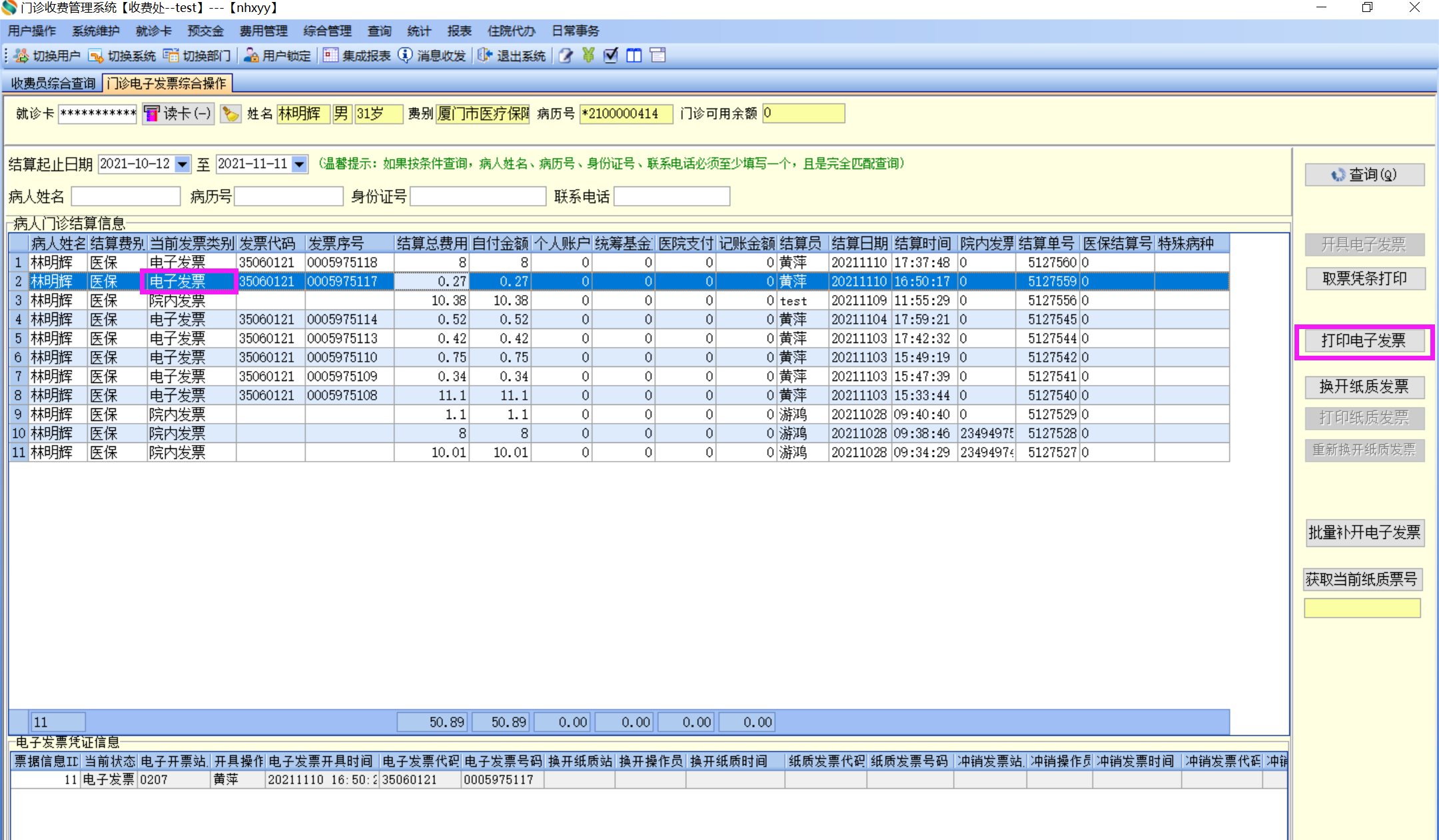Select row 5 with invoice 0005975113
The image size is (1439, 840).
(x=342, y=338)
